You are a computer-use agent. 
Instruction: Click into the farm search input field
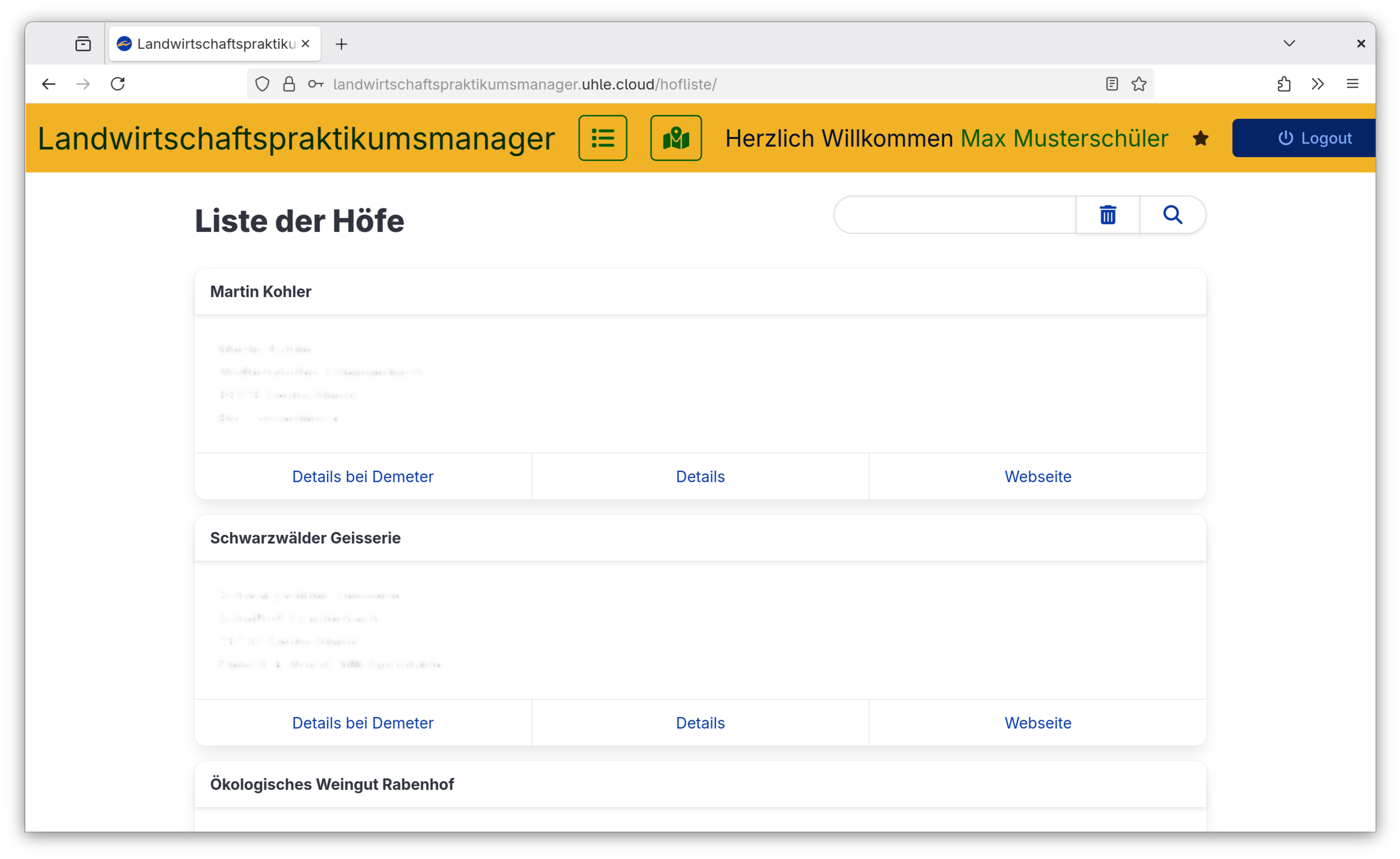953,215
